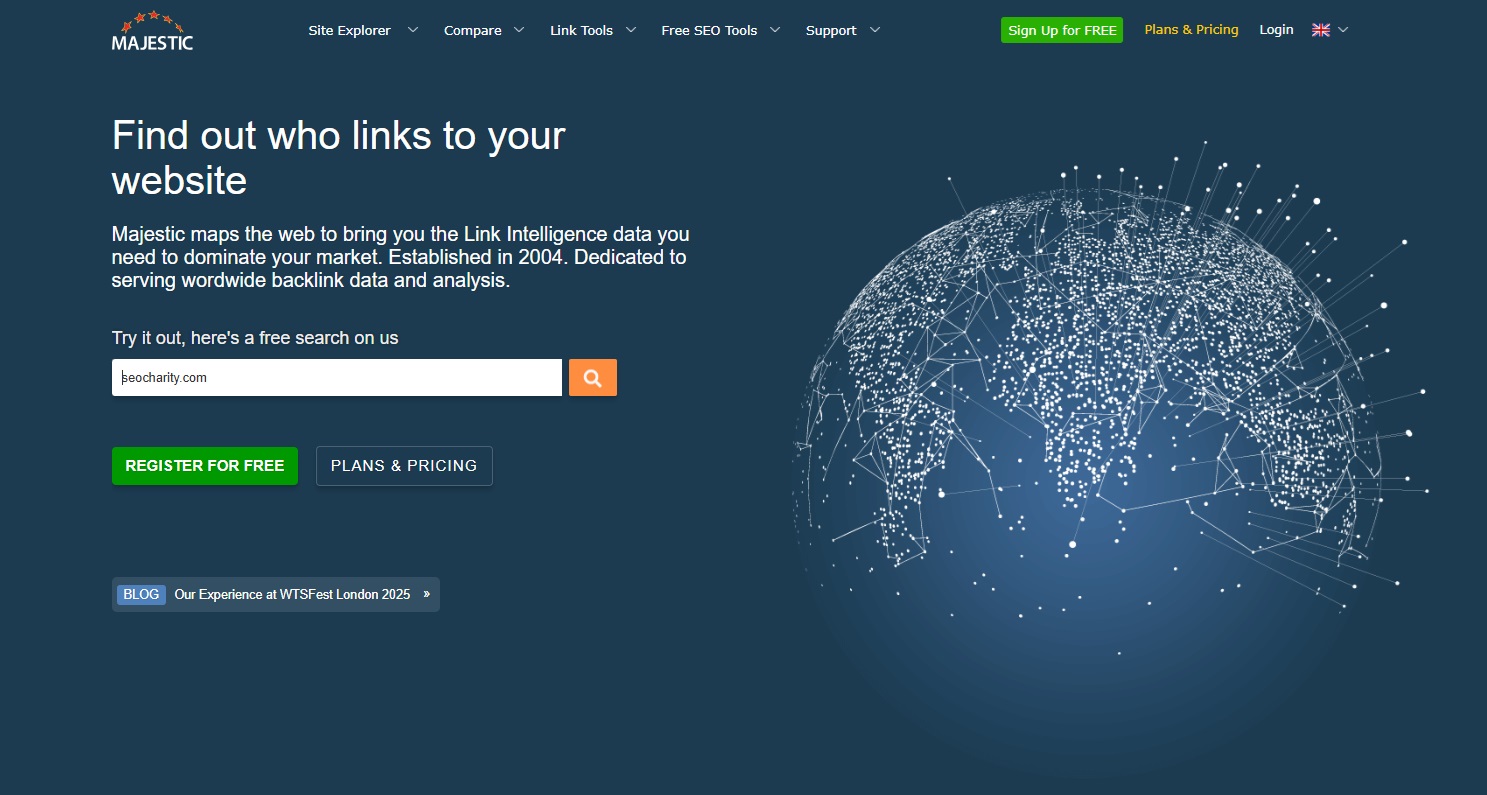Click the UK flag language icon
This screenshot has height=795, width=1487.
[1321, 30]
